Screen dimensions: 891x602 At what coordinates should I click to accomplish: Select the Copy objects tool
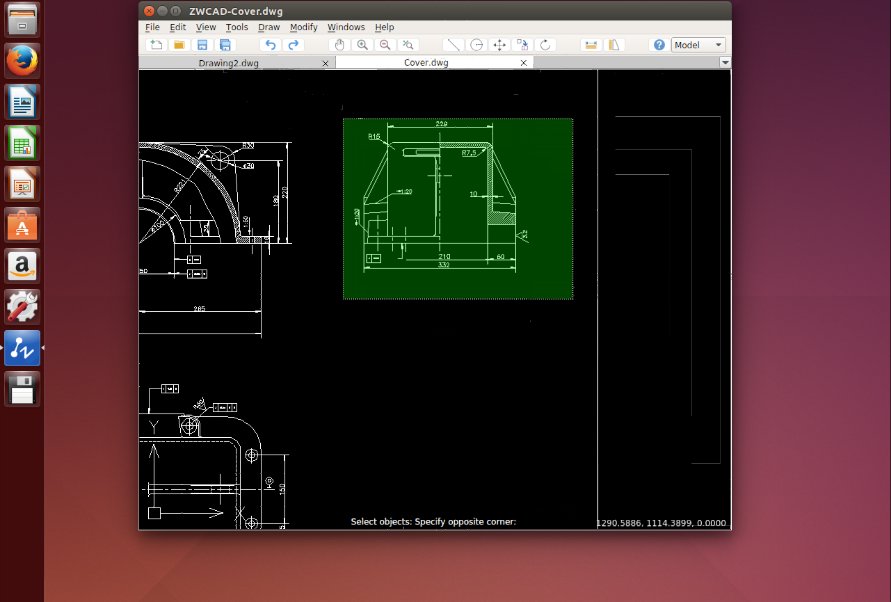[522, 45]
